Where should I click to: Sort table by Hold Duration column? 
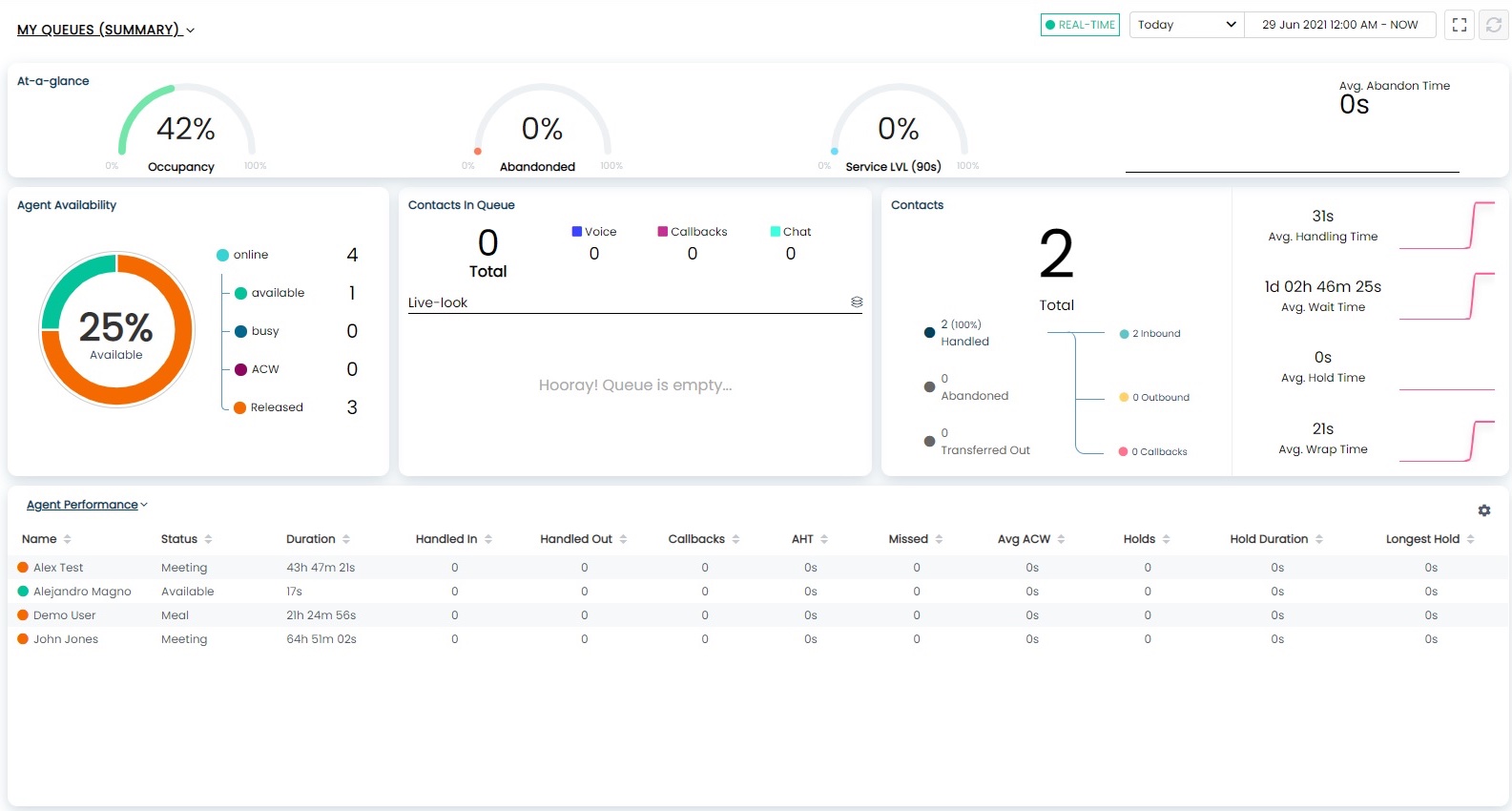coord(1319,539)
